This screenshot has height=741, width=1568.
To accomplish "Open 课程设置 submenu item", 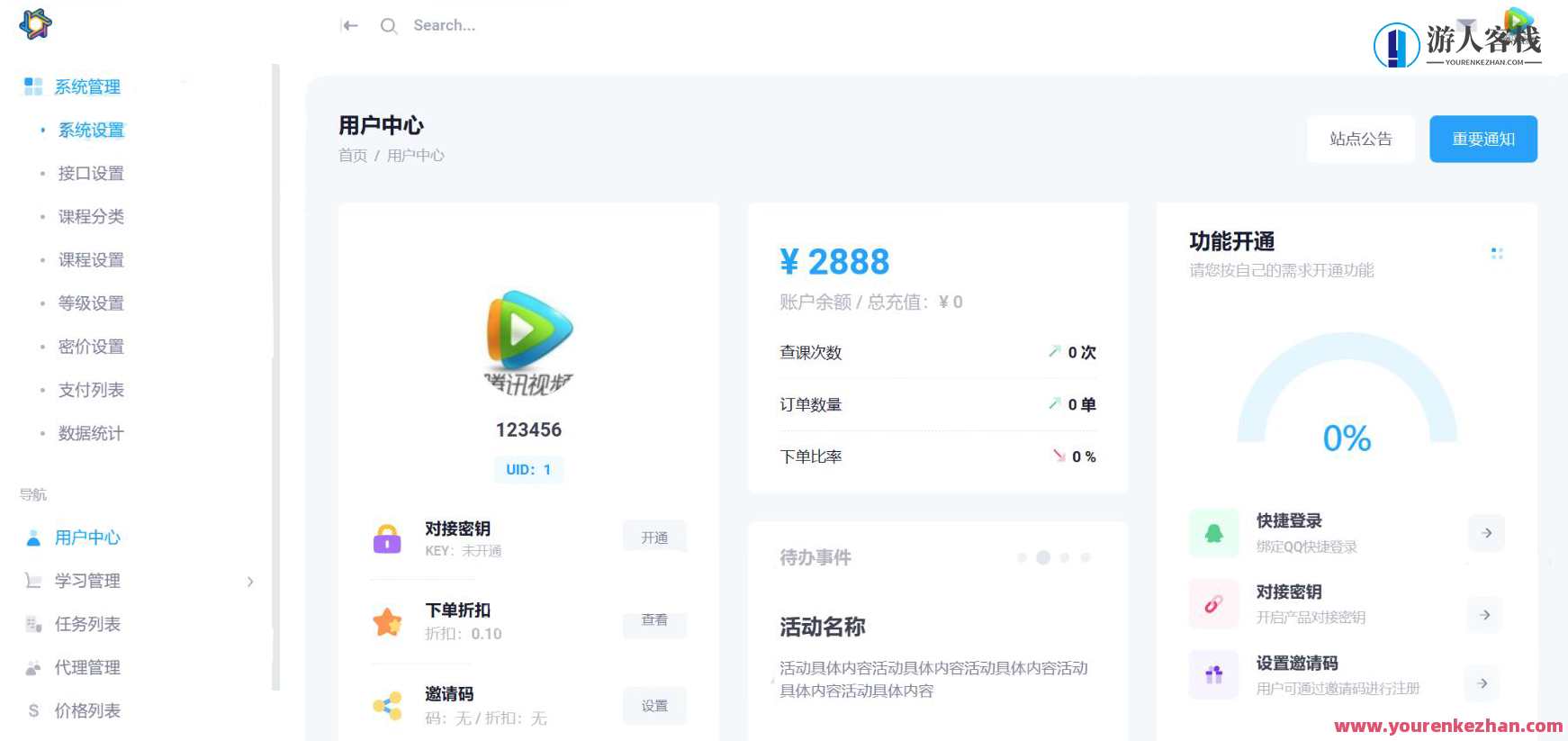I will (x=91, y=259).
